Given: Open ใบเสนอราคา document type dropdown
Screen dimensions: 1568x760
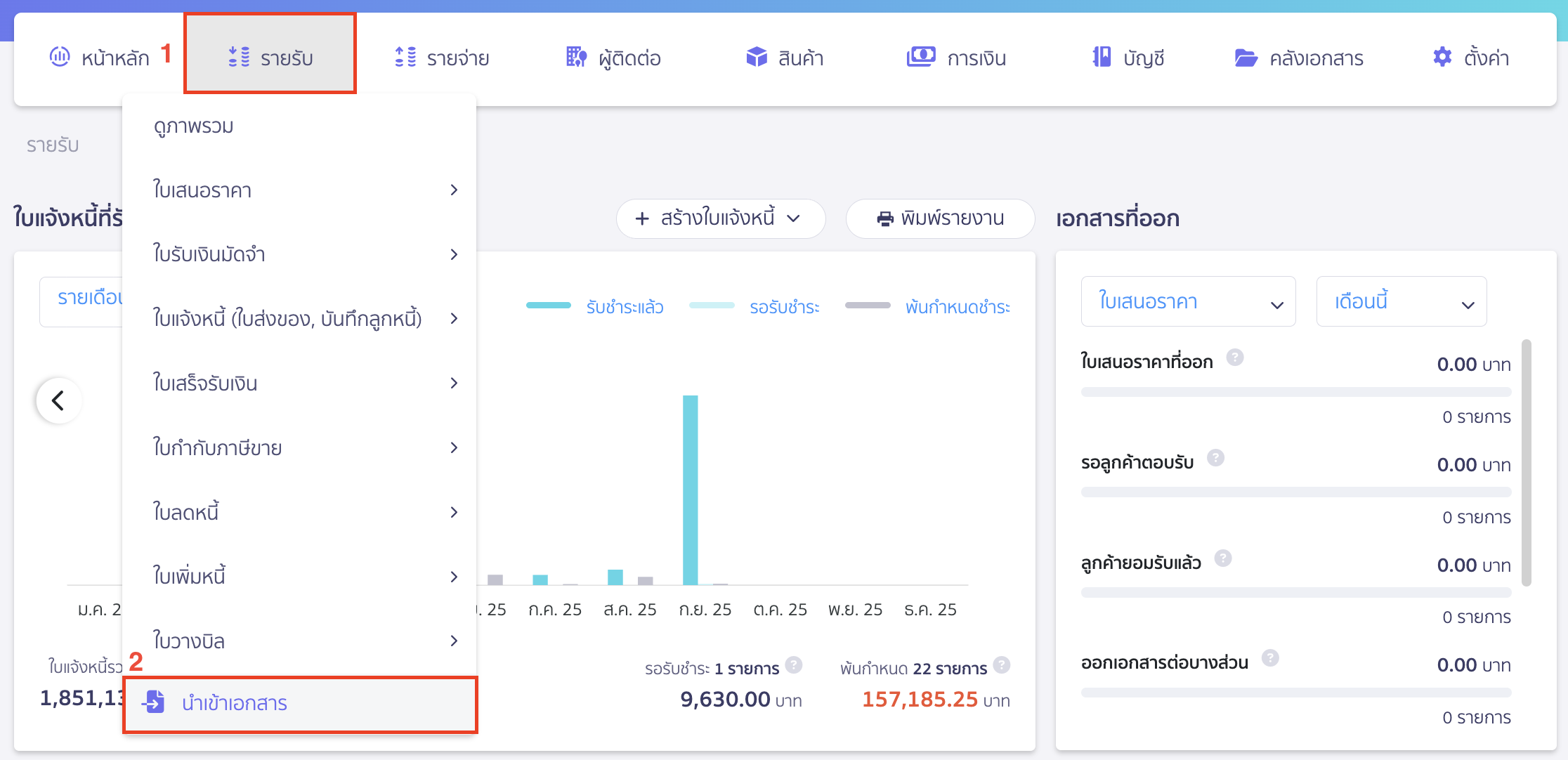Looking at the screenshot, I should click(x=1188, y=302).
